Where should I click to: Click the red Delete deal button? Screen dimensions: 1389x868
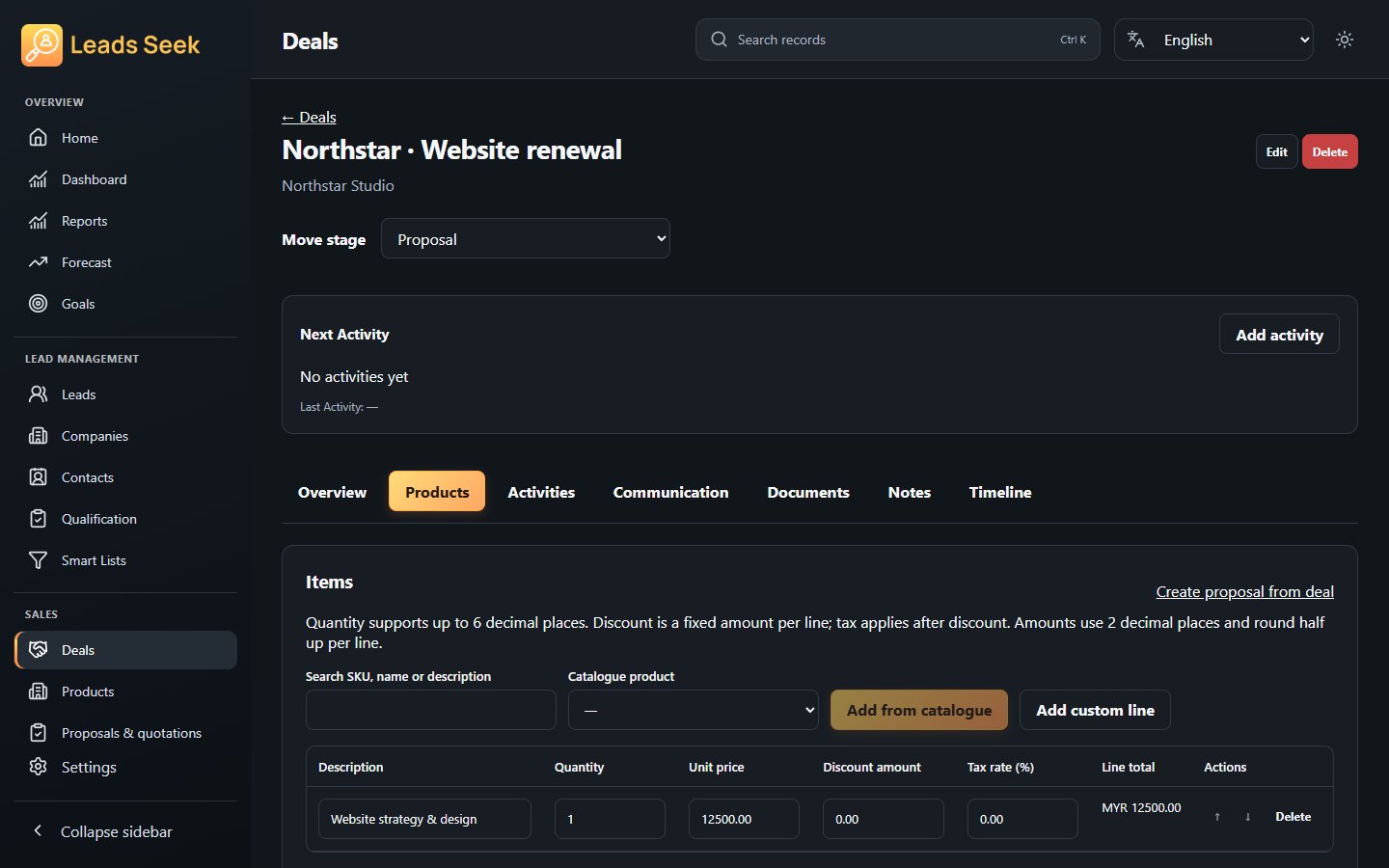(x=1330, y=151)
